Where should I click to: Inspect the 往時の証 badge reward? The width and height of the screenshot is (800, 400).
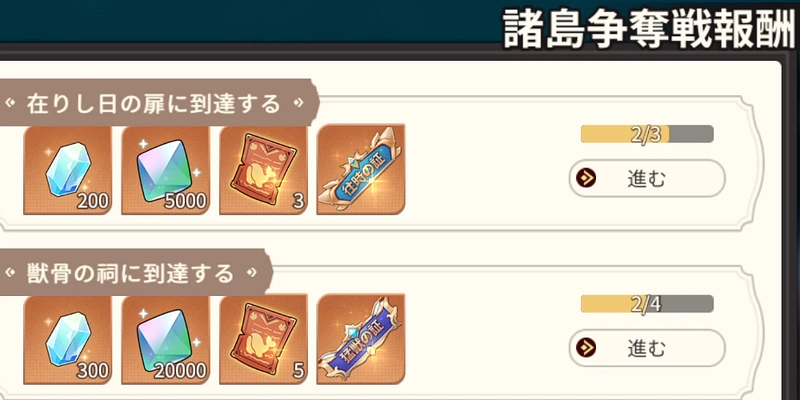[361, 170]
